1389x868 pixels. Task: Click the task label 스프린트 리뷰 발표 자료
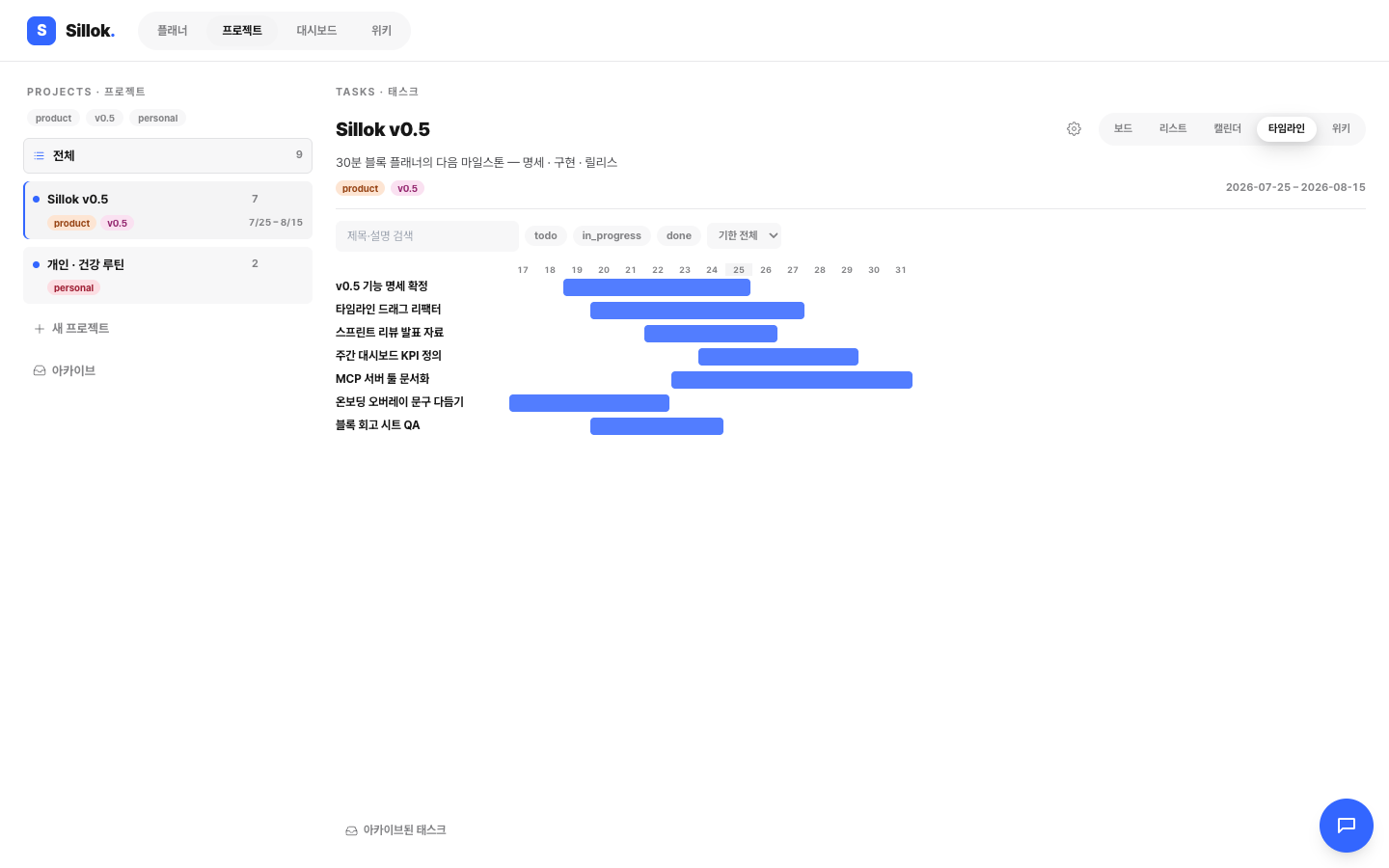[390, 333]
